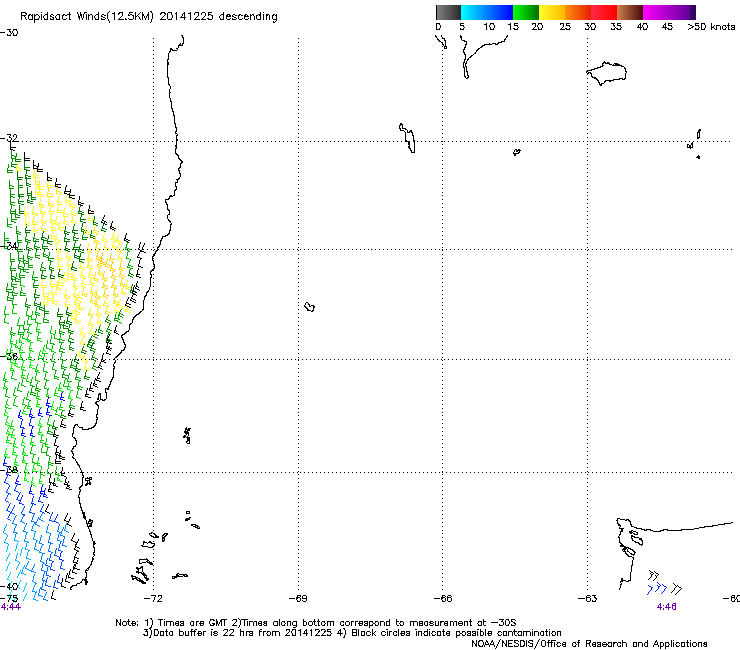Screen dimensions: 740x650
Task: Click the longitude label '-66'
Action: click(x=443, y=599)
